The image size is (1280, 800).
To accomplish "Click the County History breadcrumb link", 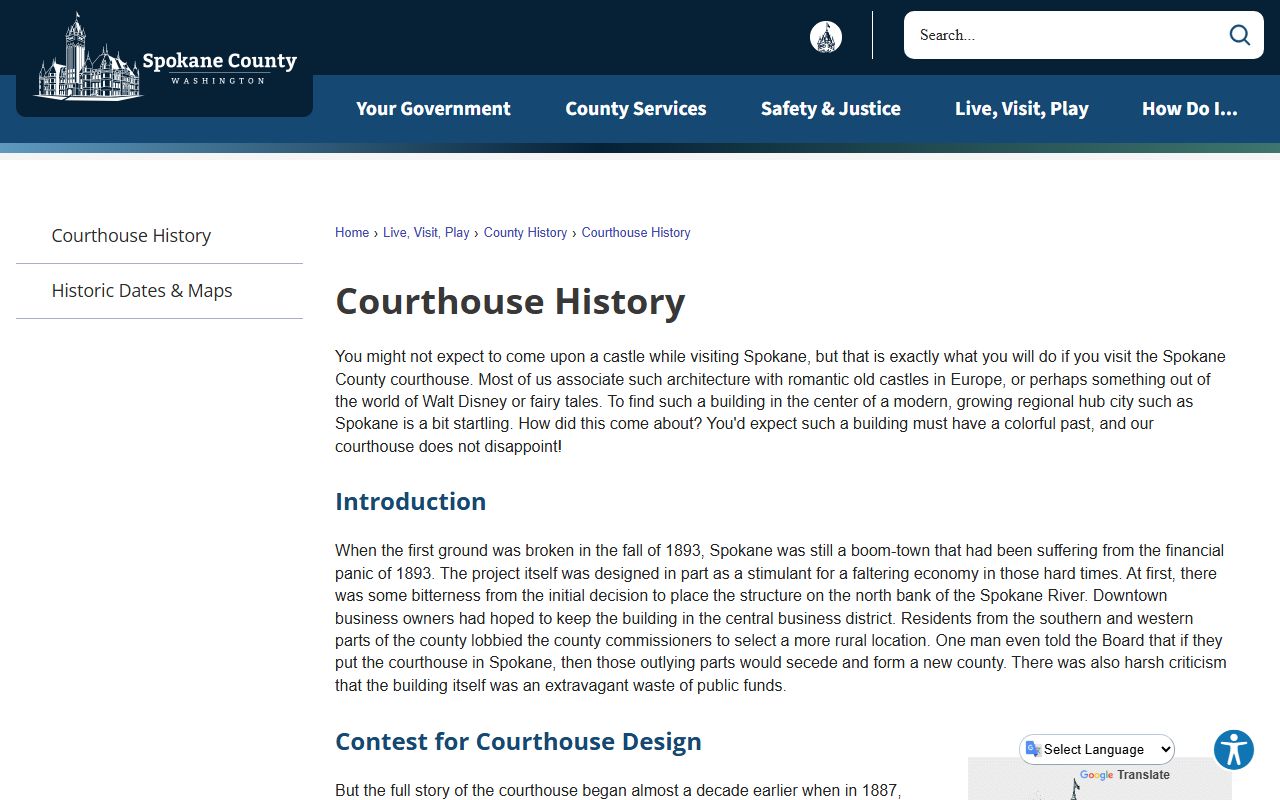I will coord(525,232).
